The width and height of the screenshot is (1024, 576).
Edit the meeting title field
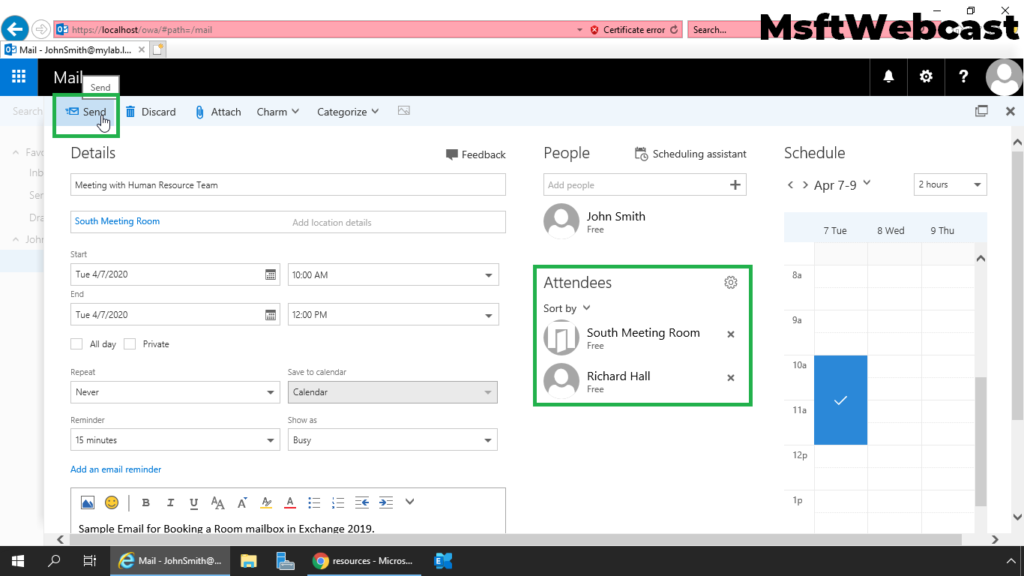click(288, 185)
